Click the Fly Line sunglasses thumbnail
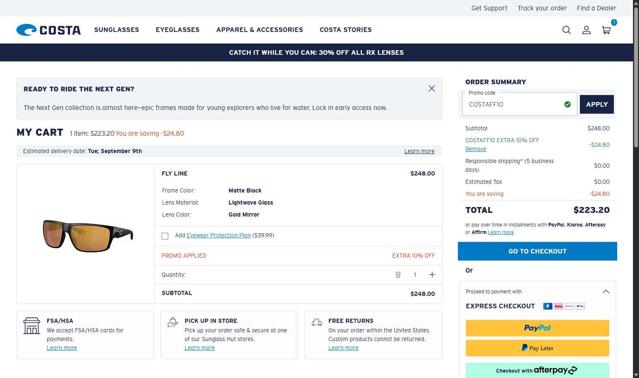This screenshot has width=639, height=378. tap(88, 235)
